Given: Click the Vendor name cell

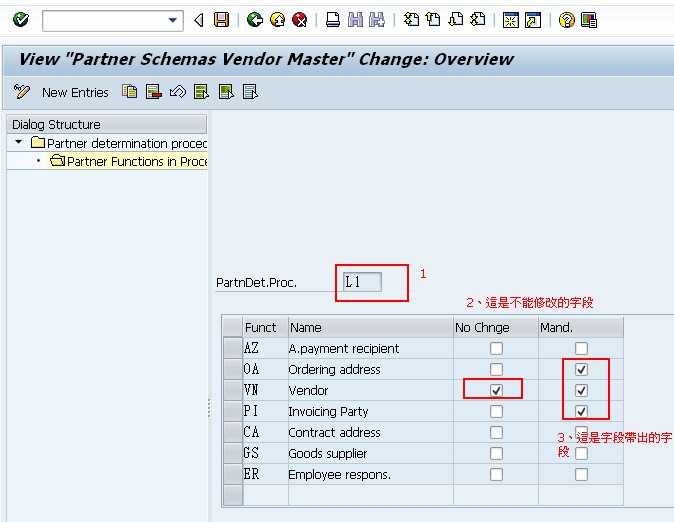Looking at the screenshot, I should coord(371,390).
